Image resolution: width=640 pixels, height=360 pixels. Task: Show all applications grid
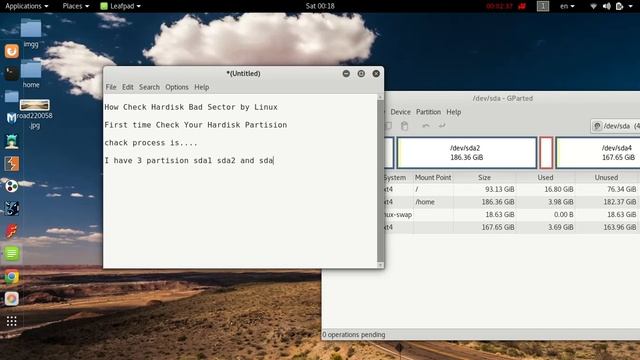[x=11, y=321]
